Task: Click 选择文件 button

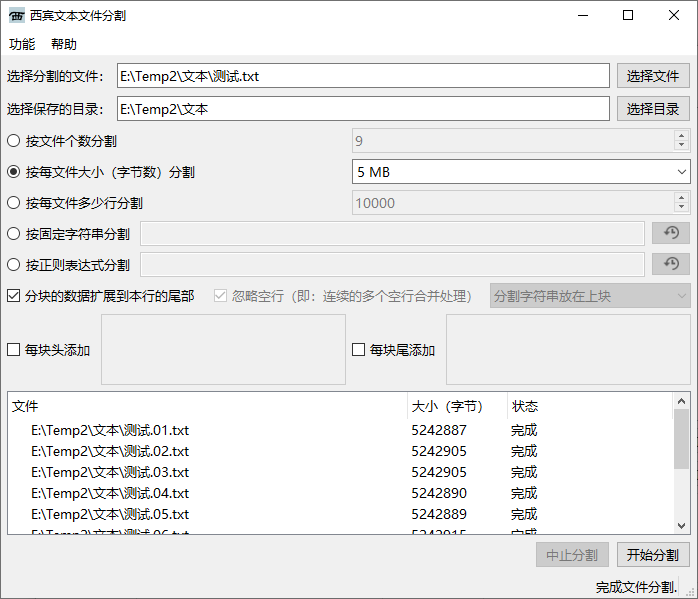Action: point(653,76)
